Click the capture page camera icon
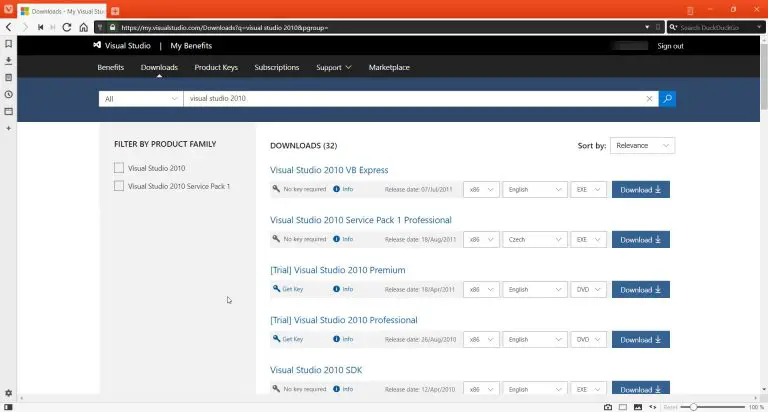This screenshot has width=768, height=412. click(608, 407)
